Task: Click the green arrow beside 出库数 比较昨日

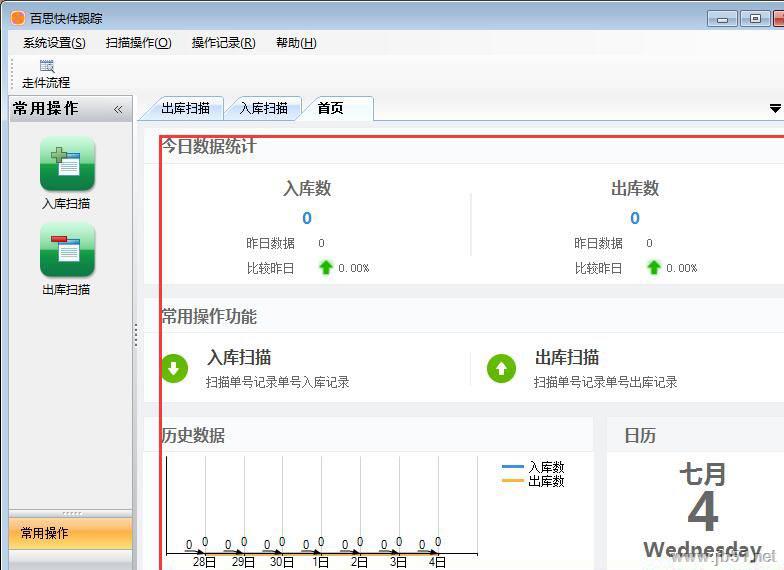Action: 654,268
